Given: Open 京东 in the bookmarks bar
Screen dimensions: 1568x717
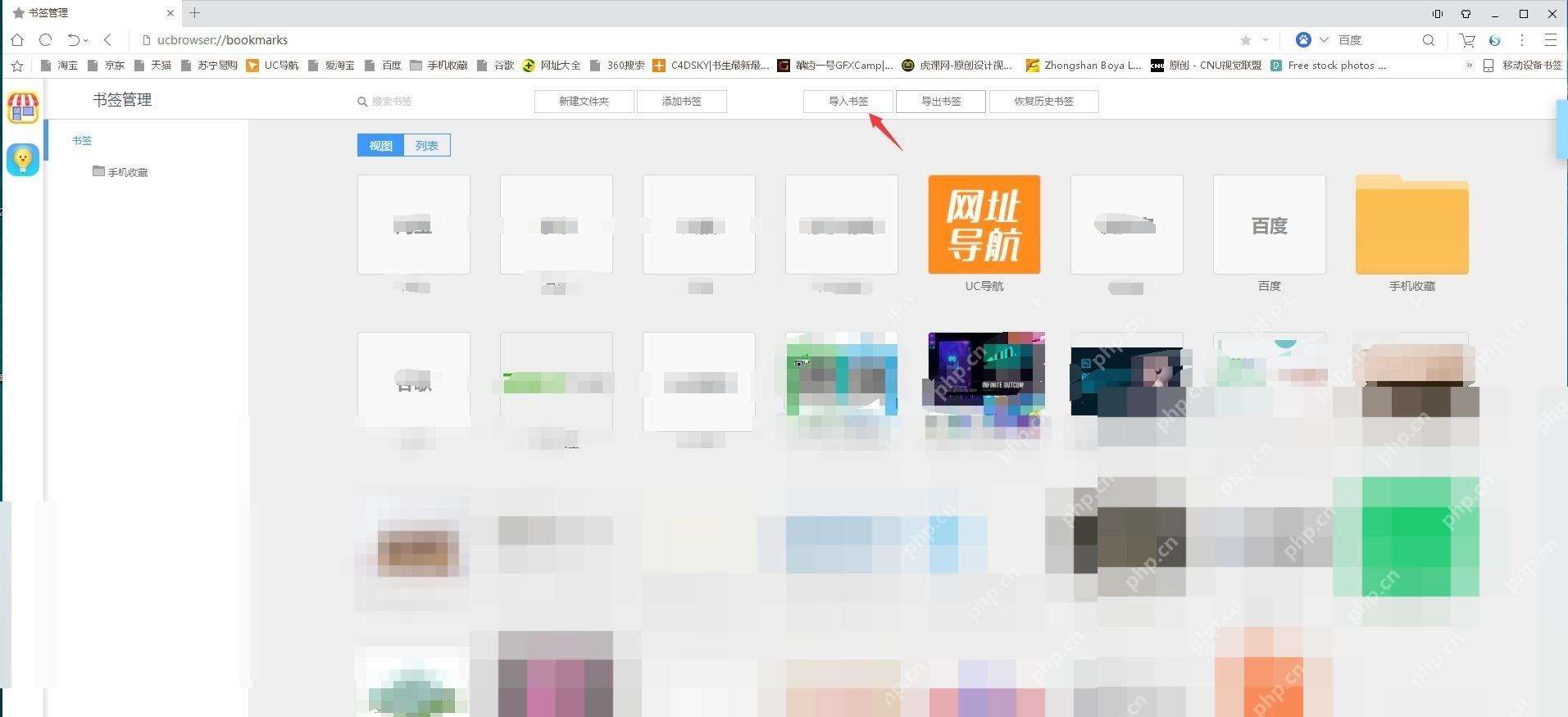Looking at the screenshot, I should [x=107, y=66].
